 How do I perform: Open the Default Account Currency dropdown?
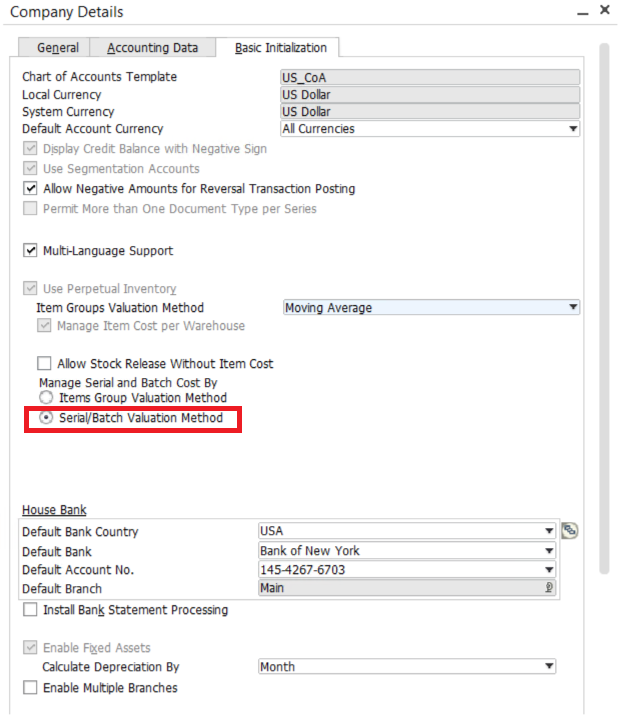coord(573,129)
